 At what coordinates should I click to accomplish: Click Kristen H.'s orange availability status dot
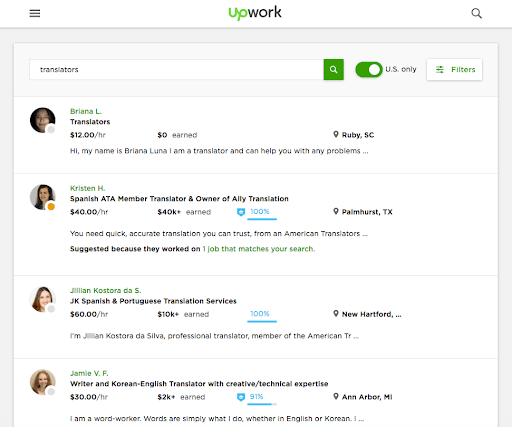click(x=51, y=207)
